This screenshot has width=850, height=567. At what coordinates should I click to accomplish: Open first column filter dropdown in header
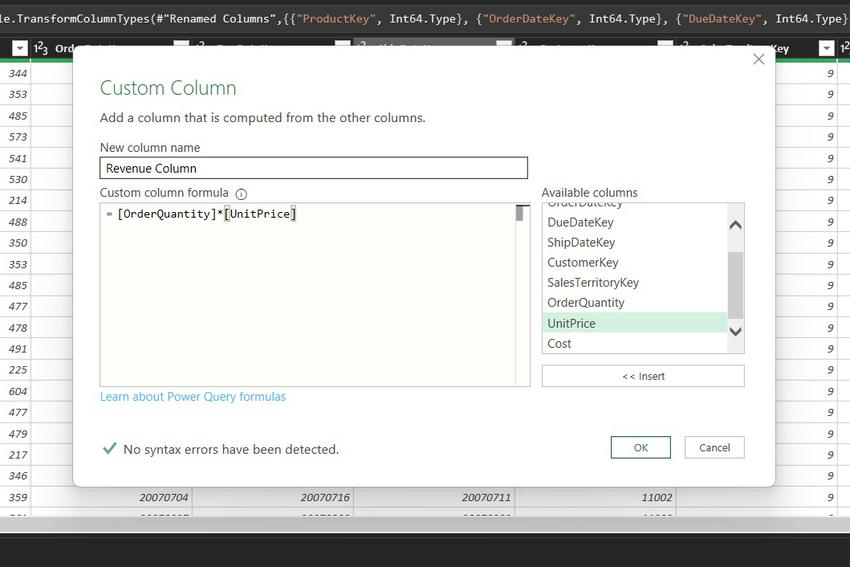click(20, 49)
